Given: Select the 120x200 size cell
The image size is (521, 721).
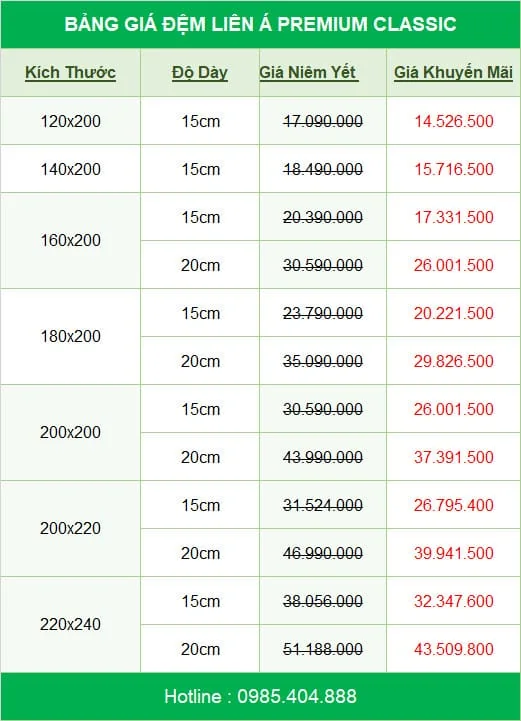Looking at the screenshot, I should coord(70,121).
